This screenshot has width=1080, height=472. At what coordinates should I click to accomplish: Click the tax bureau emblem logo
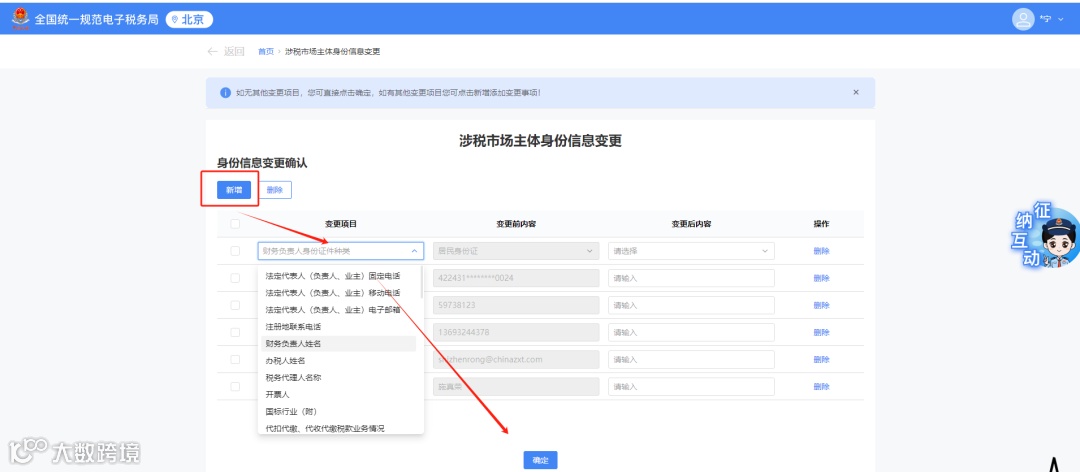[21, 19]
